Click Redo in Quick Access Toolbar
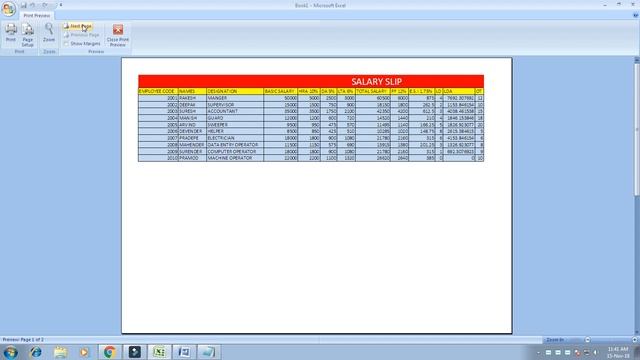Viewport: 640px width, 360px height. (45, 5)
